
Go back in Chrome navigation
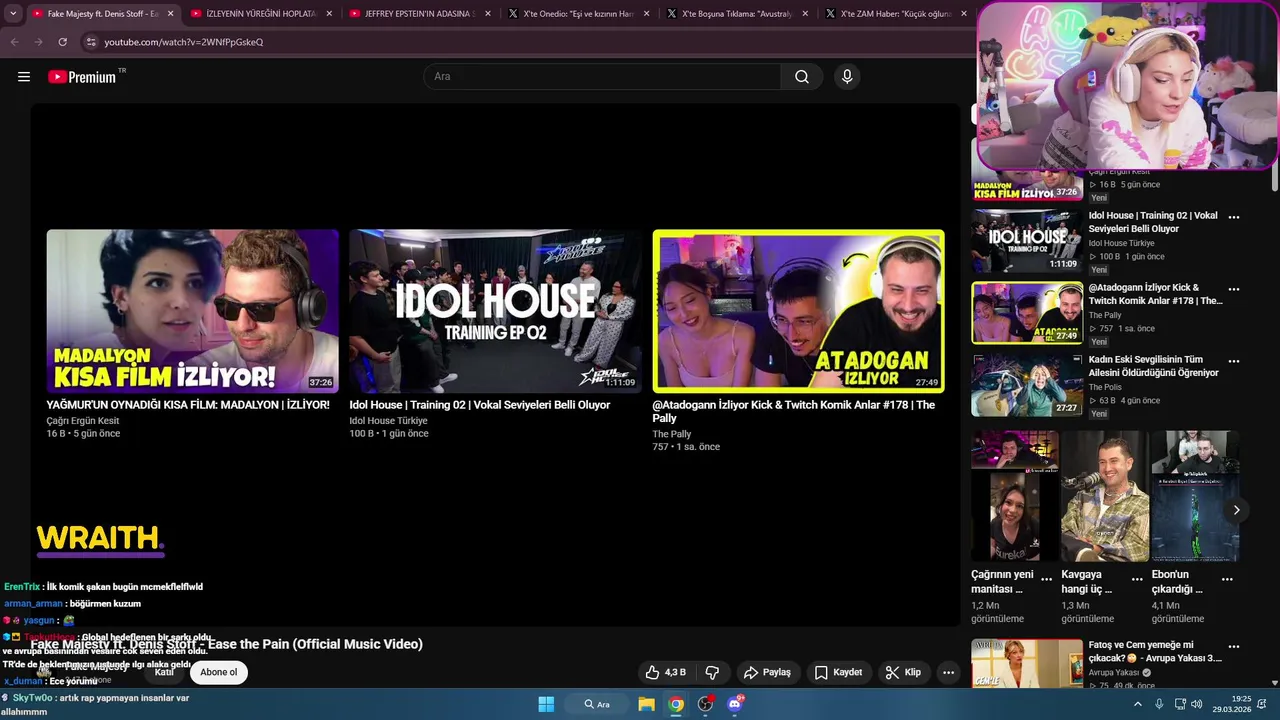tap(14, 42)
